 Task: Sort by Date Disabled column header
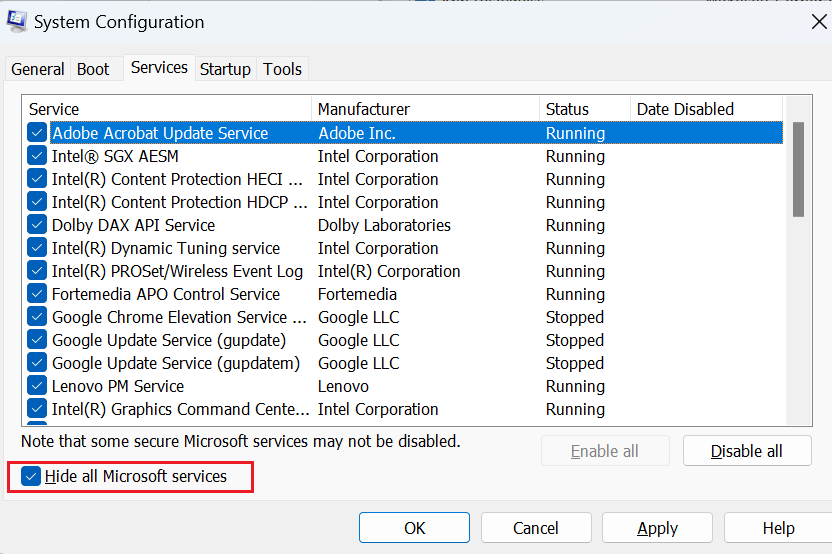706,109
